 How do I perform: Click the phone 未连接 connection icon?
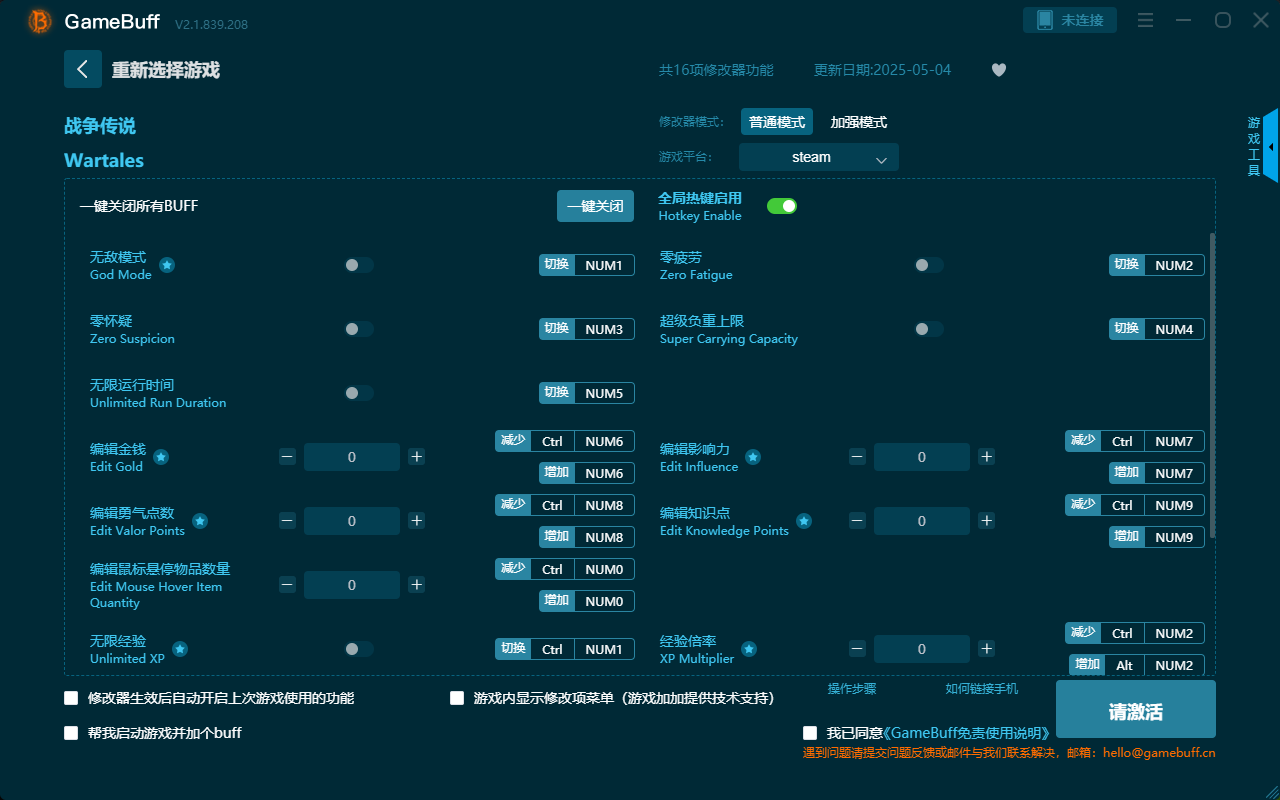1069,19
